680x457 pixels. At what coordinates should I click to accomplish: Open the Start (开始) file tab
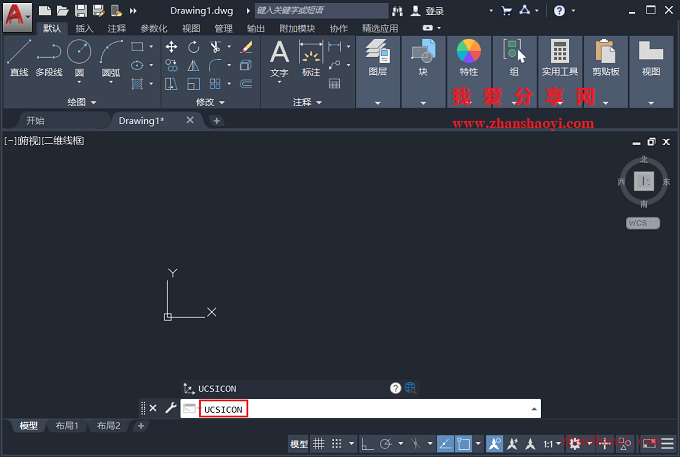[x=35, y=121]
